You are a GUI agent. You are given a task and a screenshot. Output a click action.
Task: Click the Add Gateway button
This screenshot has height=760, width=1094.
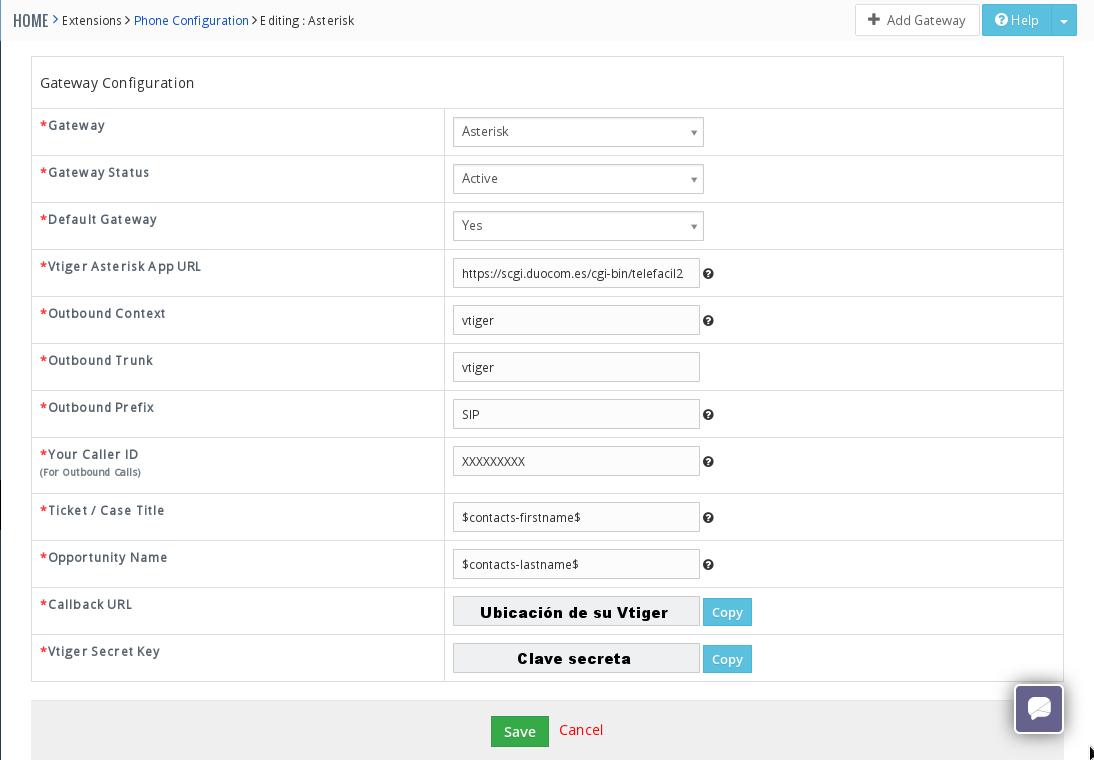pos(916,20)
